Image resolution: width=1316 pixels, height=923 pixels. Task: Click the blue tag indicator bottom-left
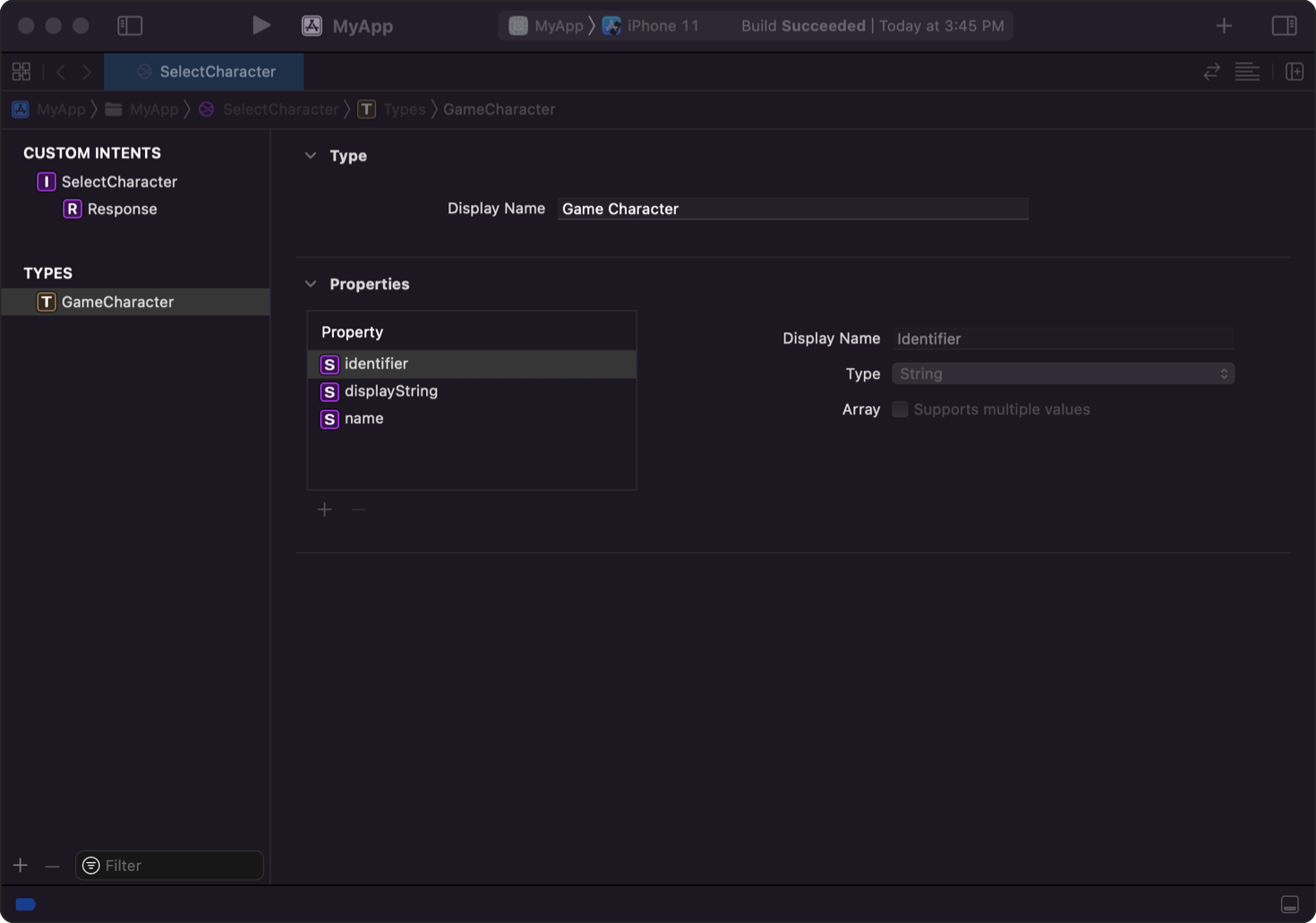click(26, 904)
